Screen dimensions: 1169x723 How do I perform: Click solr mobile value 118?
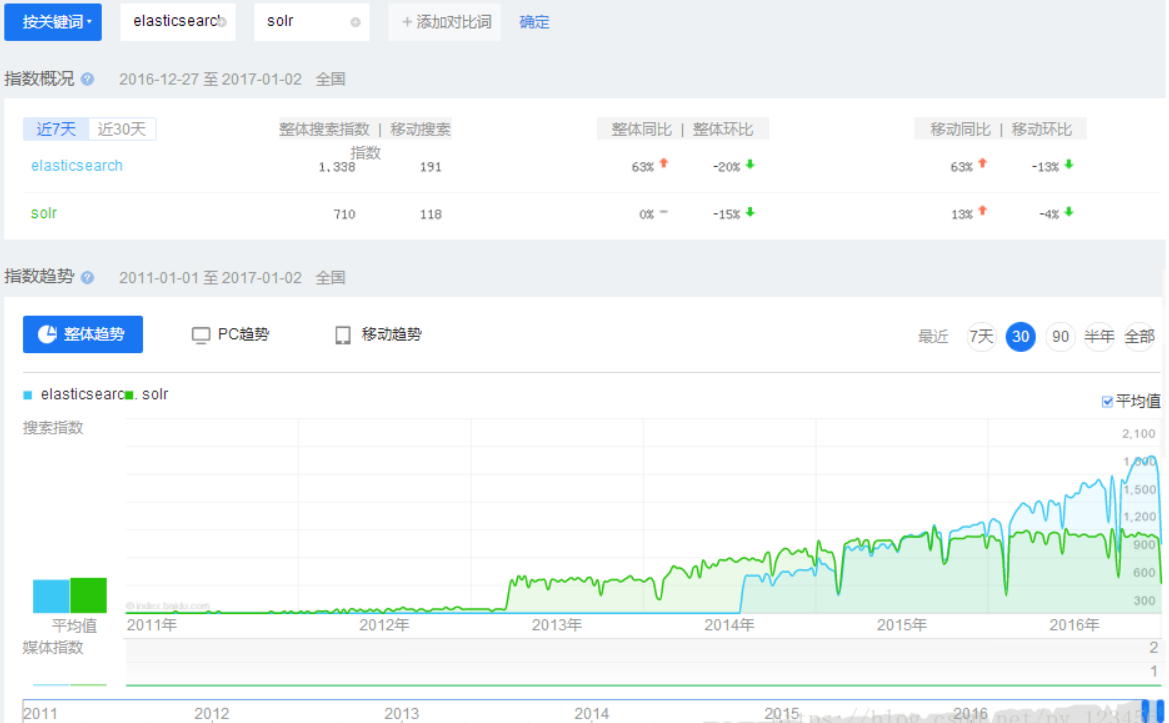point(431,215)
